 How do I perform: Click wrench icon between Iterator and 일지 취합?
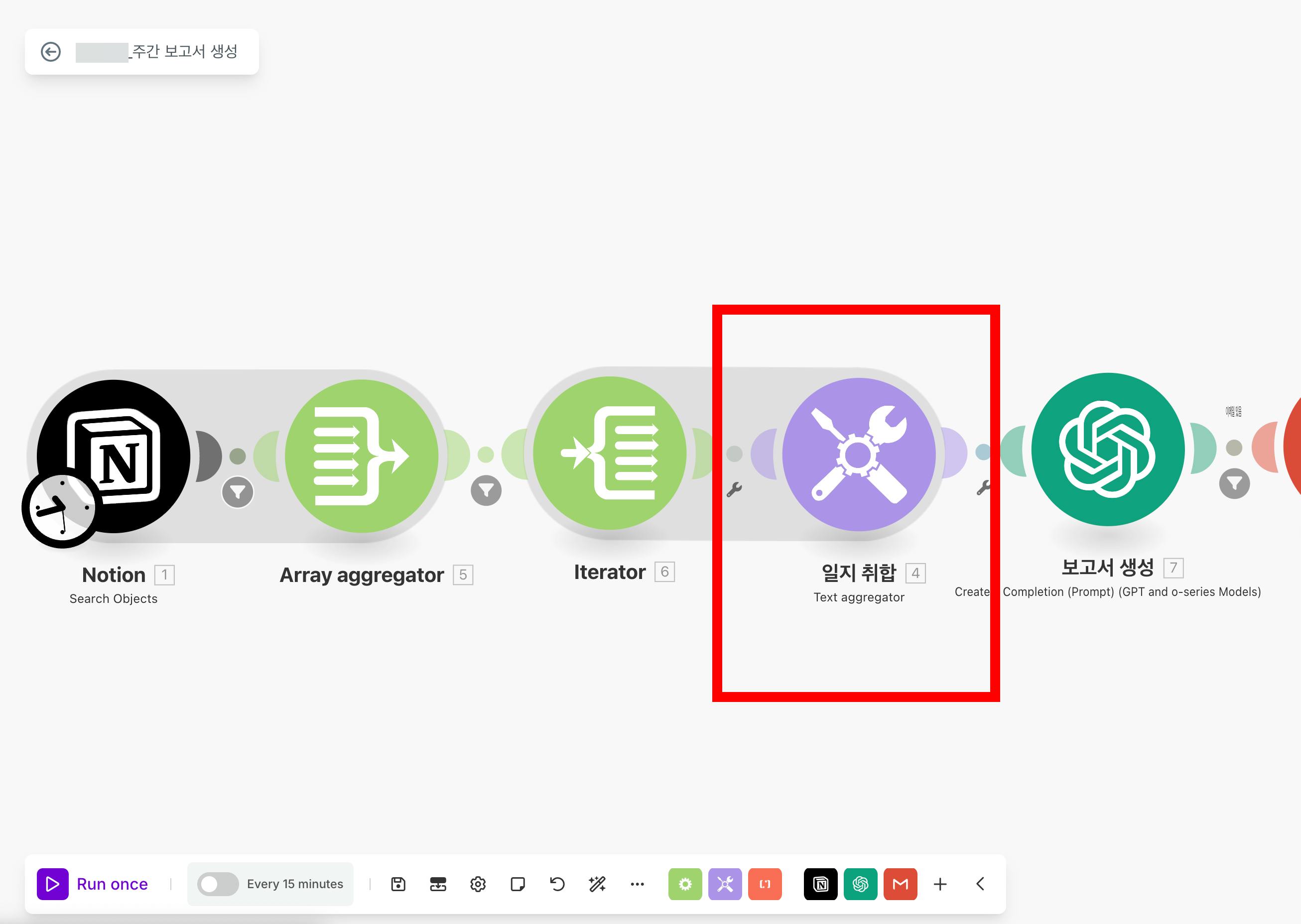[734, 489]
